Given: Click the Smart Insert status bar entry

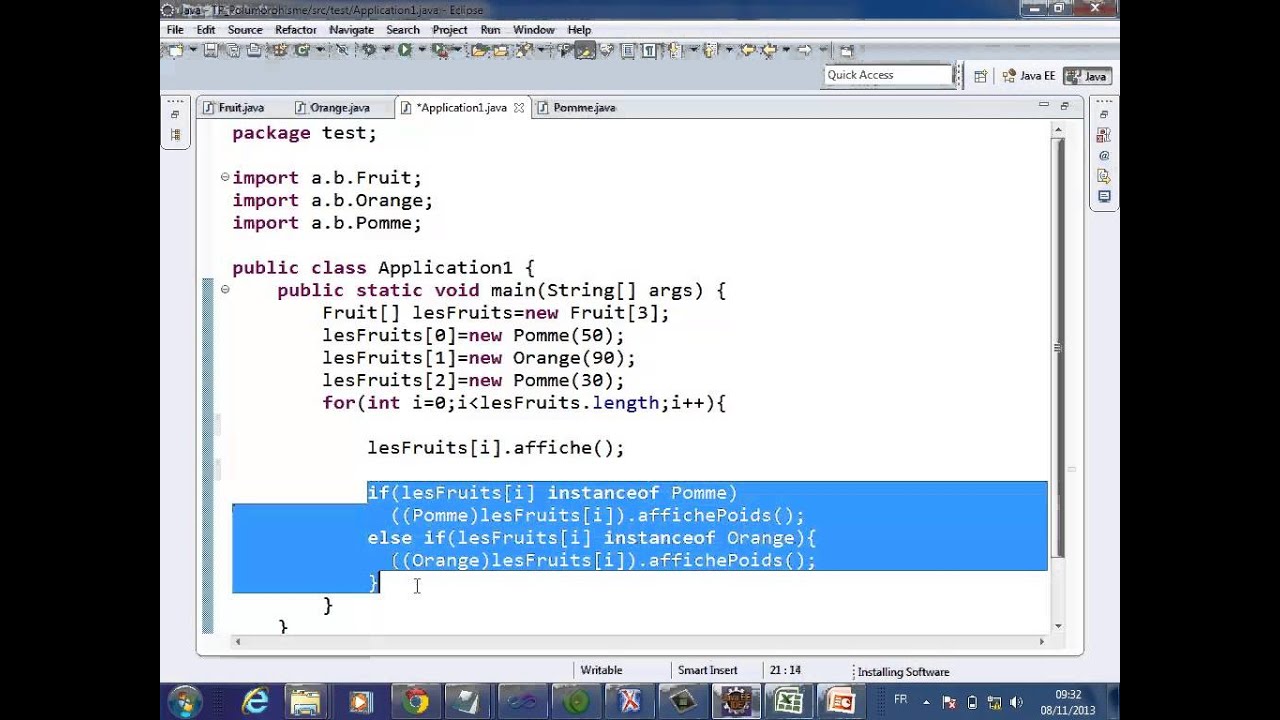Looking at the screenshot, I should pos(707,670).
